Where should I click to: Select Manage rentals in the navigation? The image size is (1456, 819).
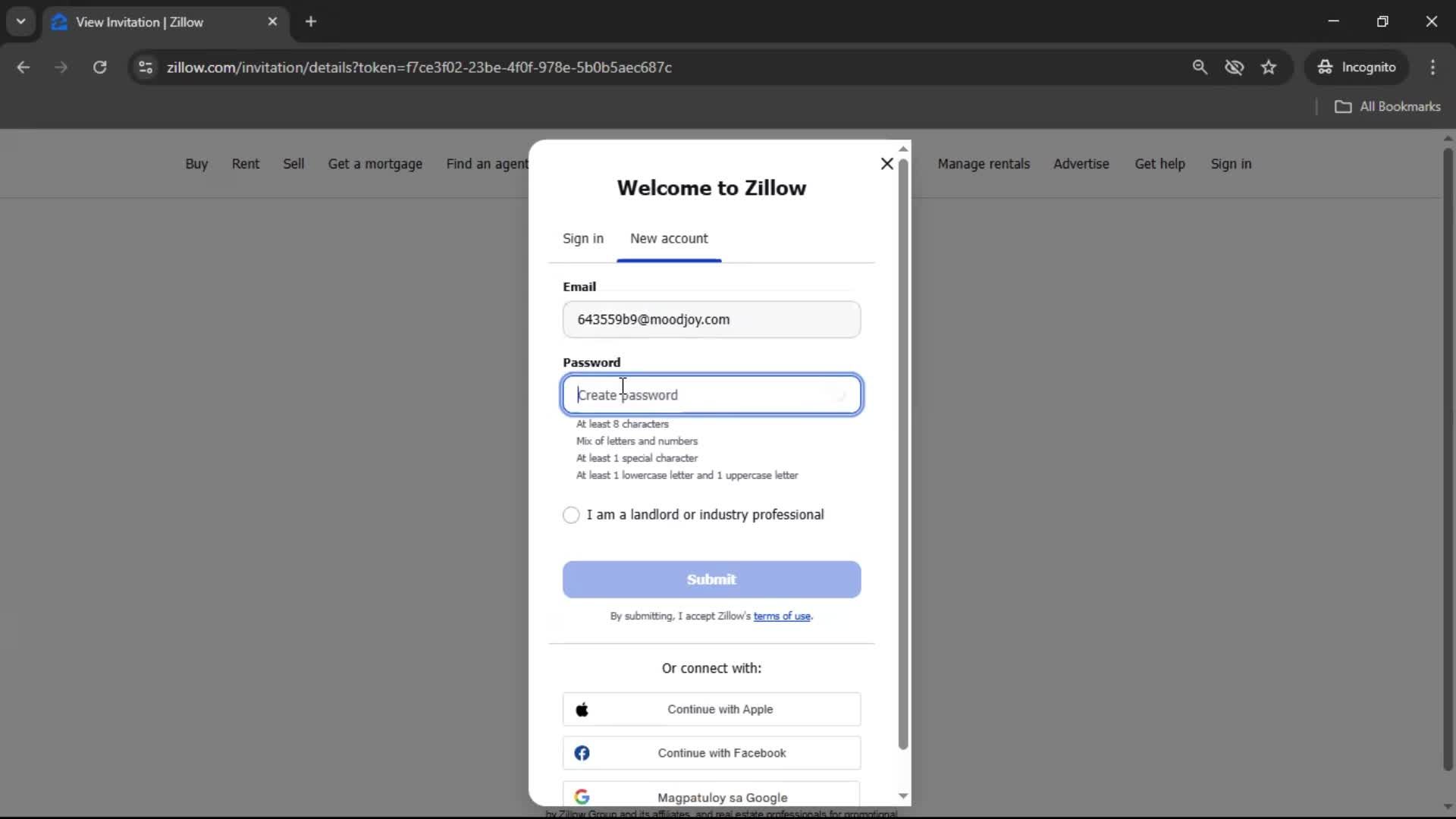pos(984,164)
